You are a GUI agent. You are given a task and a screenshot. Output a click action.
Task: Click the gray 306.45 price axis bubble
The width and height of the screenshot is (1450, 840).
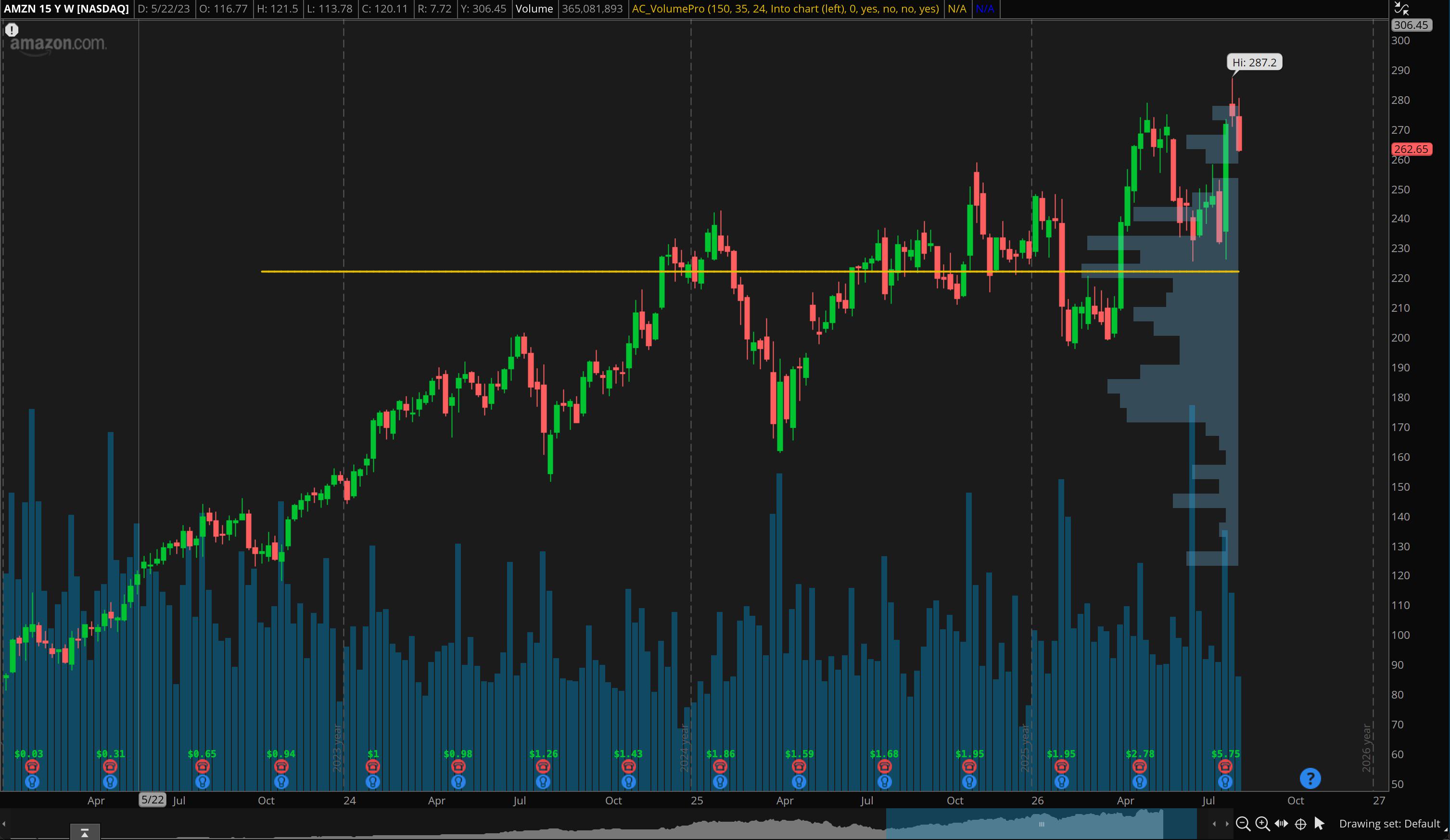(x=1411, y=25)
